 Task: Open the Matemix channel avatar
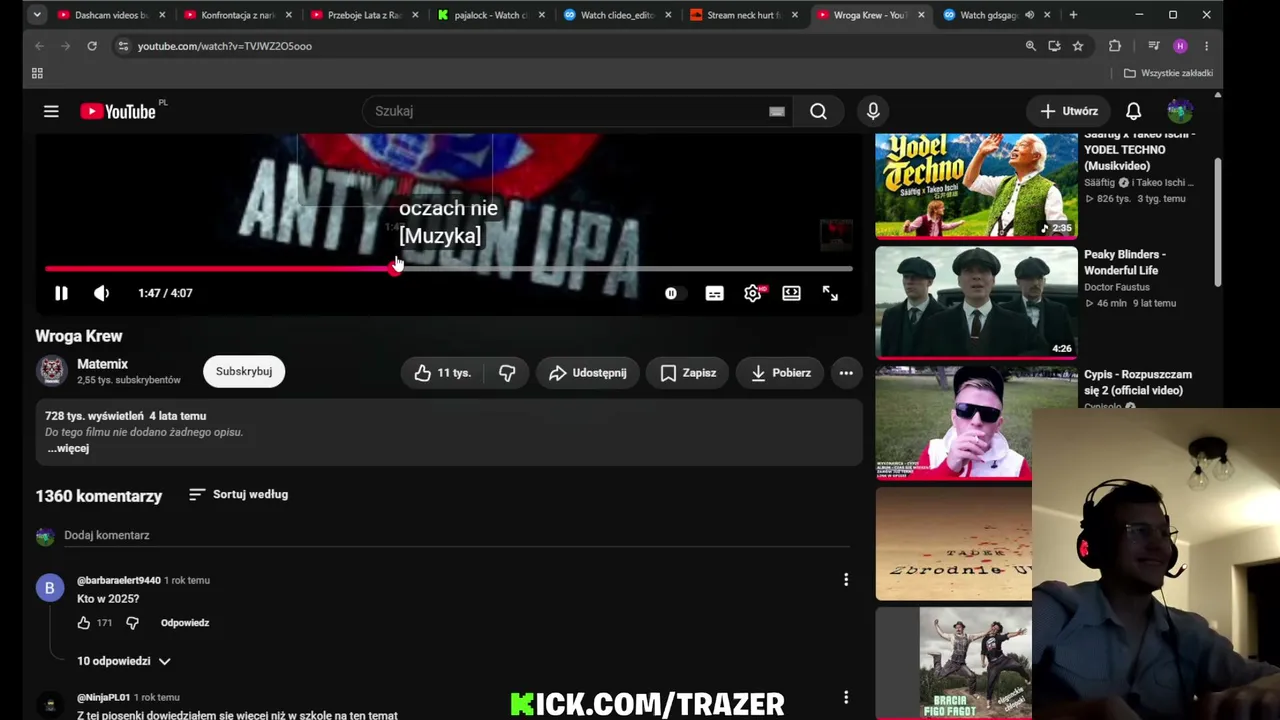[x=52, y=371]
